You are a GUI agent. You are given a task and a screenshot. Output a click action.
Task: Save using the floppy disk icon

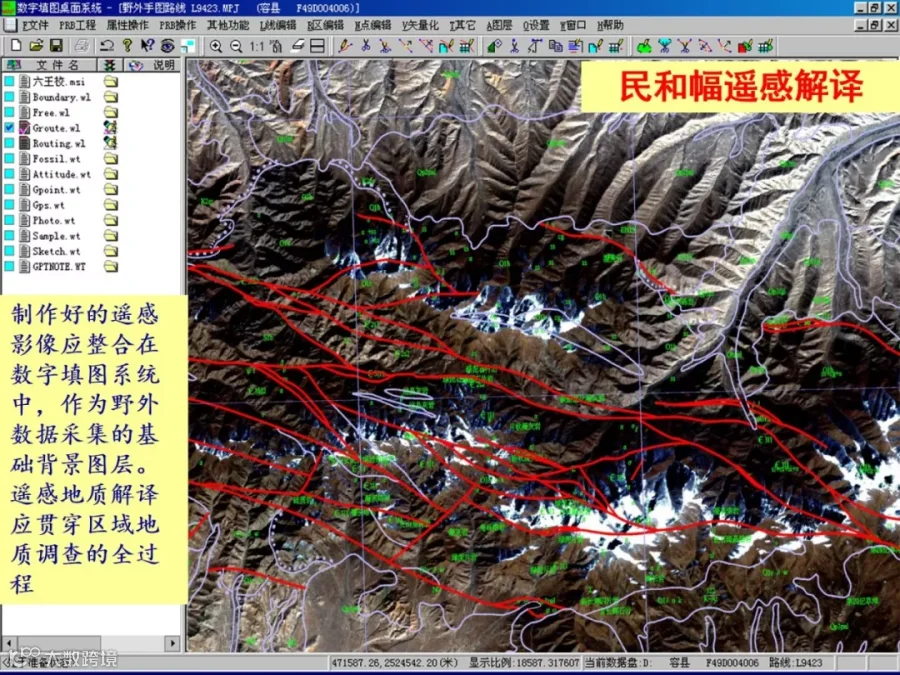(56, 45)
